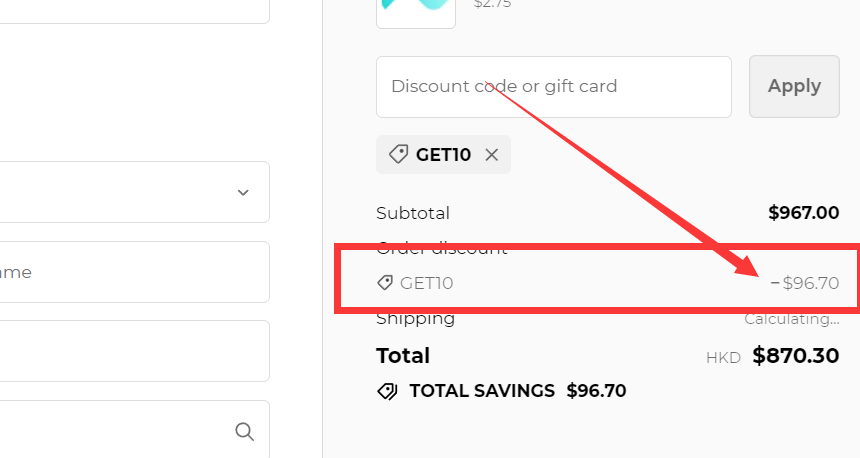The height and width of the screenshot is (458, 860).
Task: Click the name input field
Action: (x=134, y=272)
